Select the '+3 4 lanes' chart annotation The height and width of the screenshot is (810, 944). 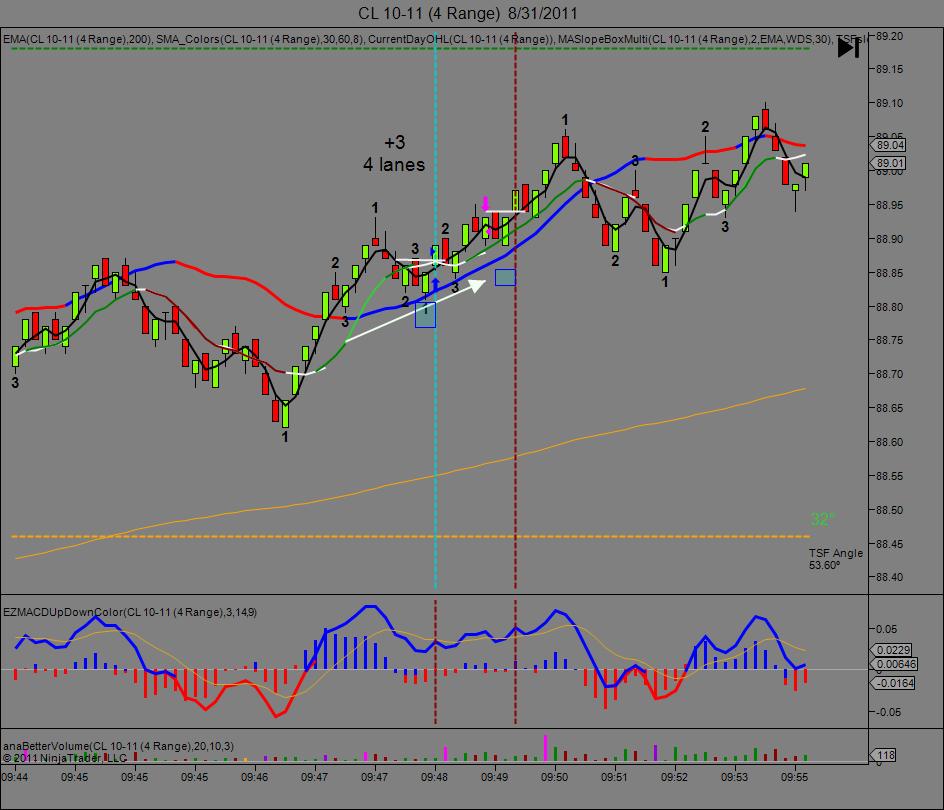394,154
